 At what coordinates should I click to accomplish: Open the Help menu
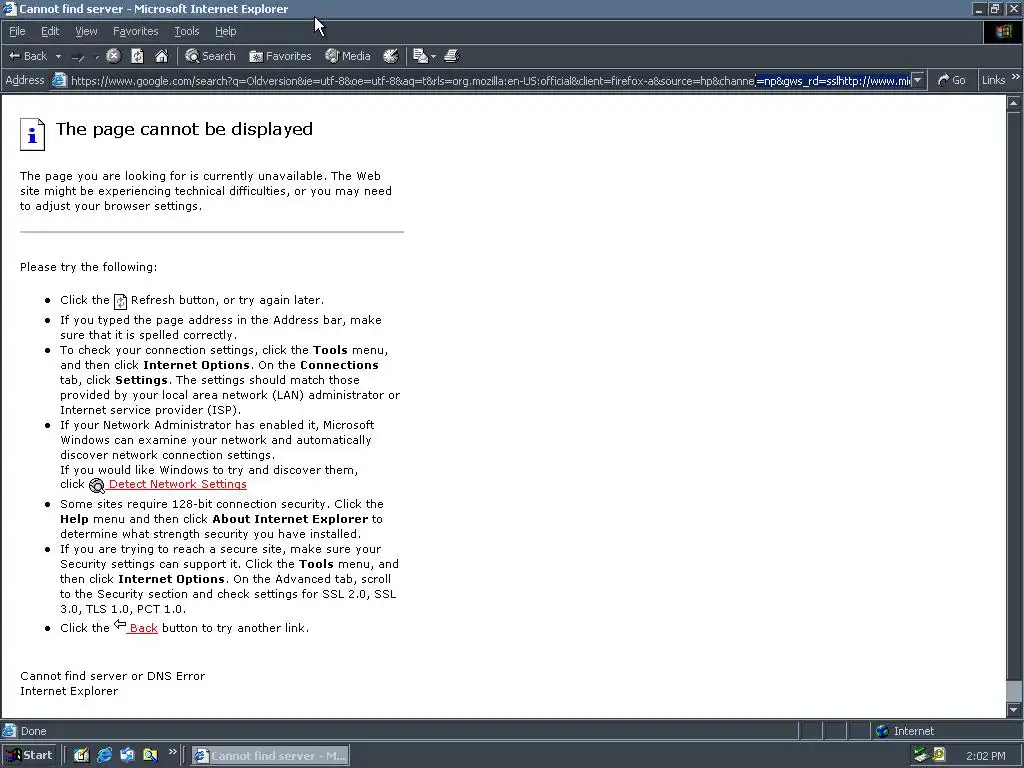[225, 31]
